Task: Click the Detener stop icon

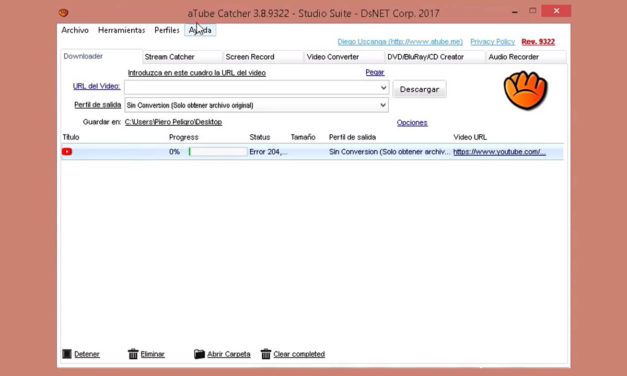Action: [67, 354]
